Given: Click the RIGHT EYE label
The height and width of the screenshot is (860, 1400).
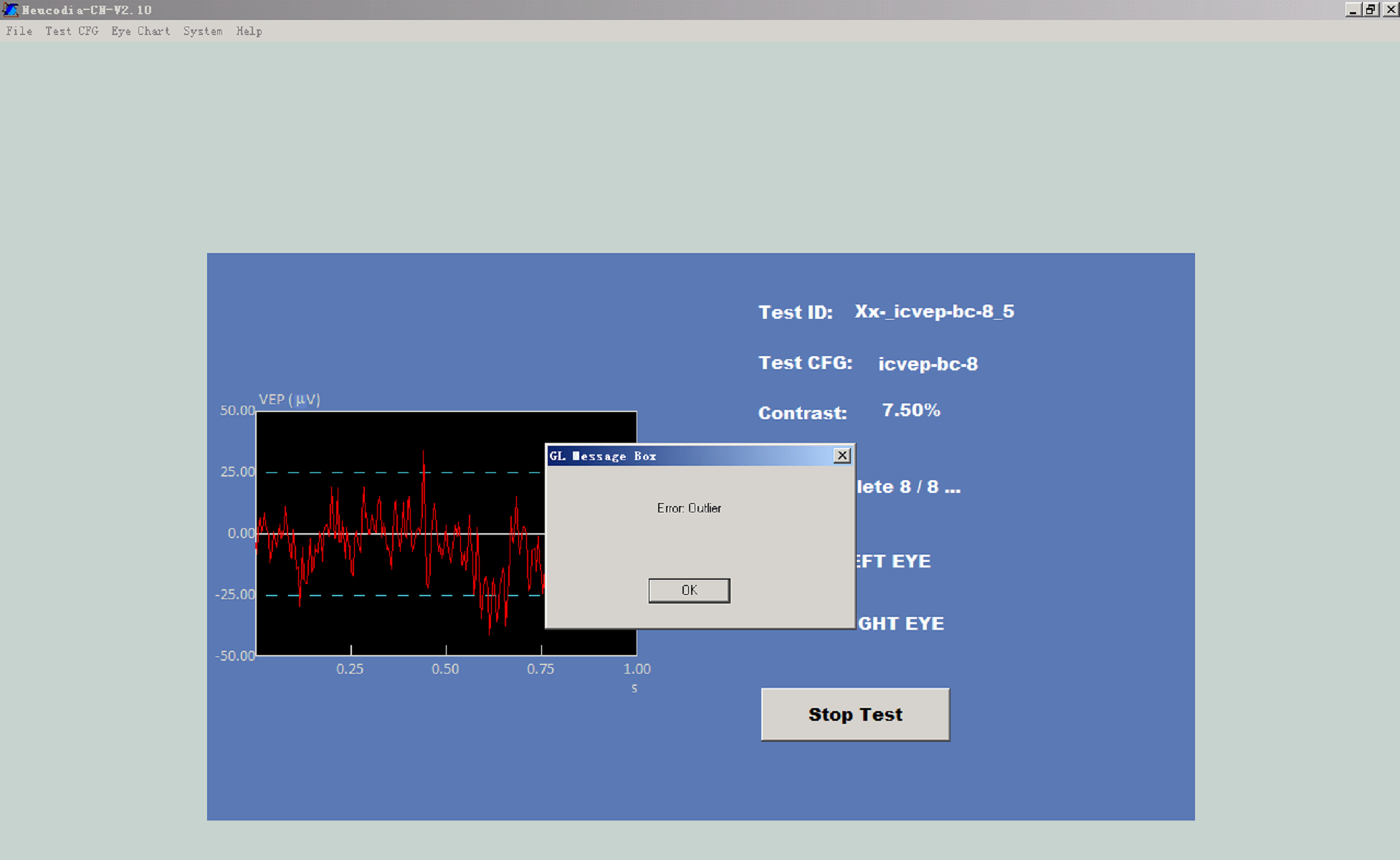Looking at the screenshot, I should tap(901, 623).
